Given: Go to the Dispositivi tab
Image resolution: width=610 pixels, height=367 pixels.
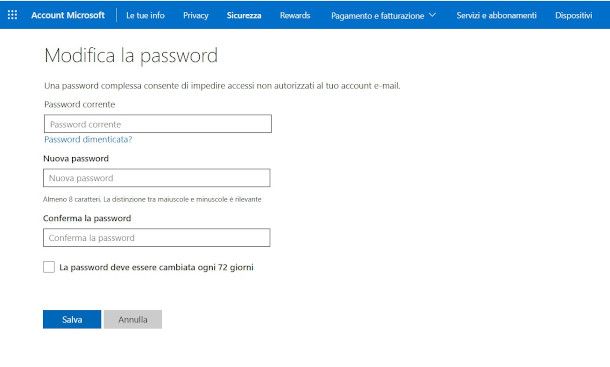Looking at the screenshot, I should pos(573,15).
